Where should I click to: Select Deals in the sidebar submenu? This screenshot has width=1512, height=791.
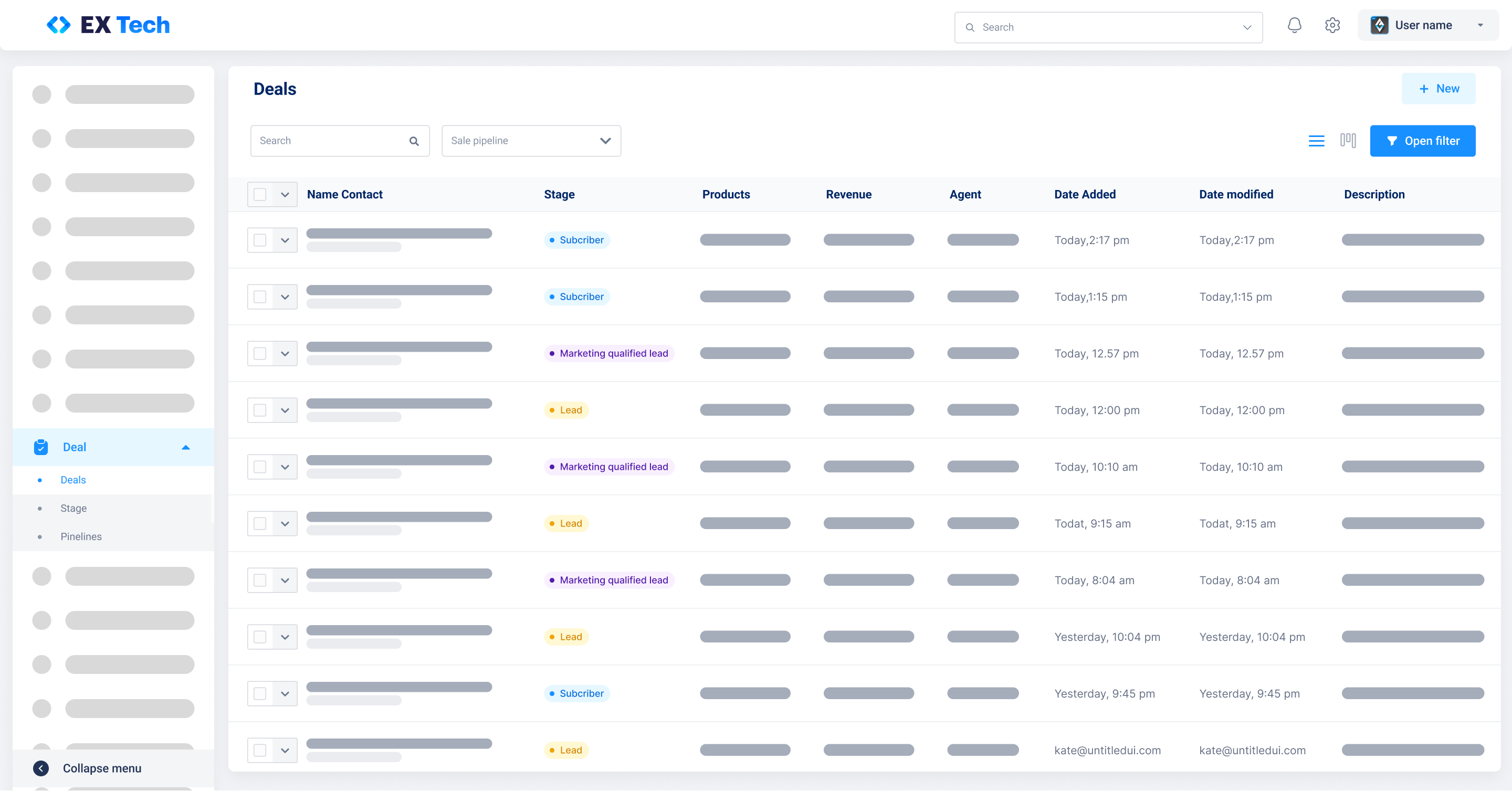[x=73, y=480]
